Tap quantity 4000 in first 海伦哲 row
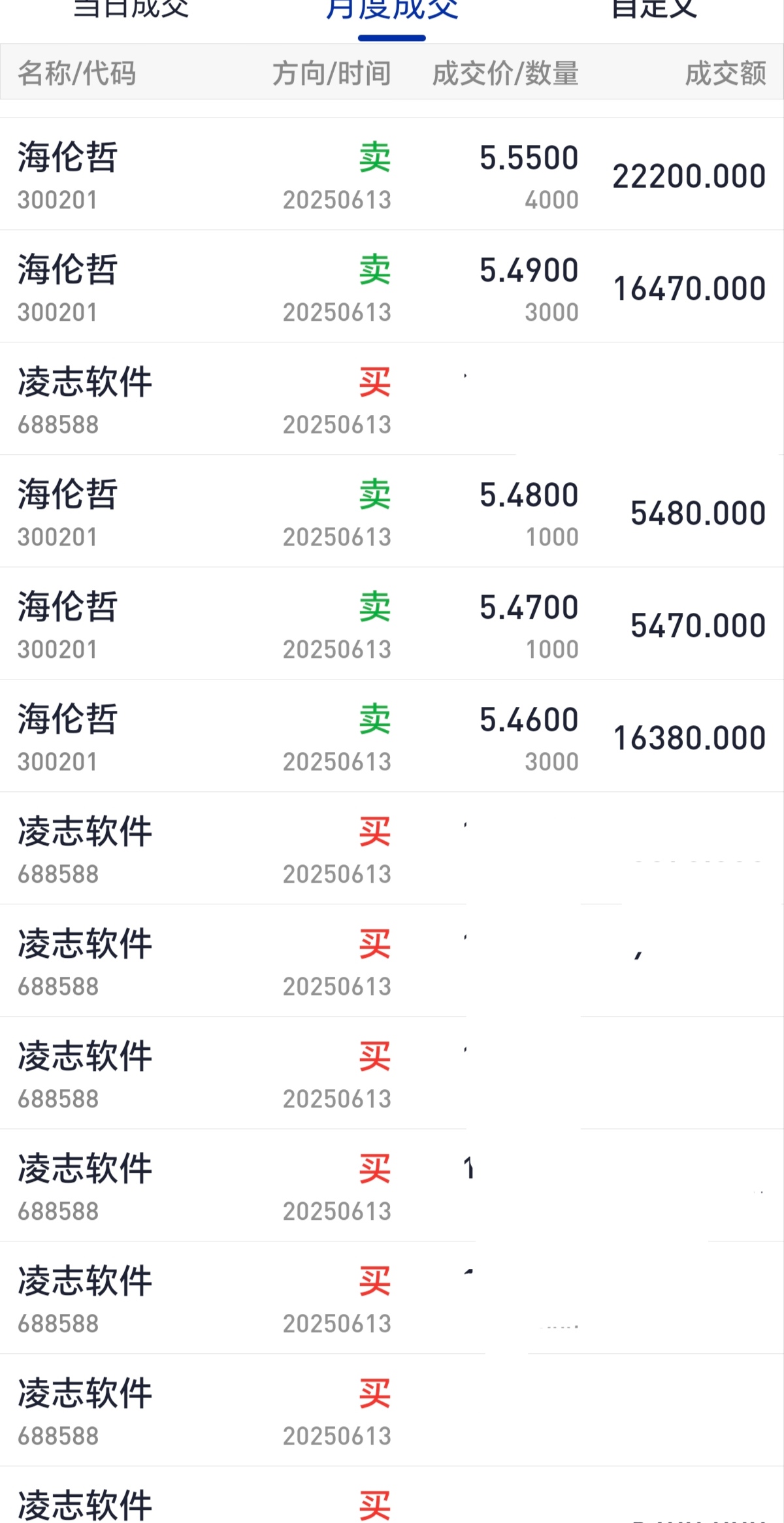 click(552, 200)
